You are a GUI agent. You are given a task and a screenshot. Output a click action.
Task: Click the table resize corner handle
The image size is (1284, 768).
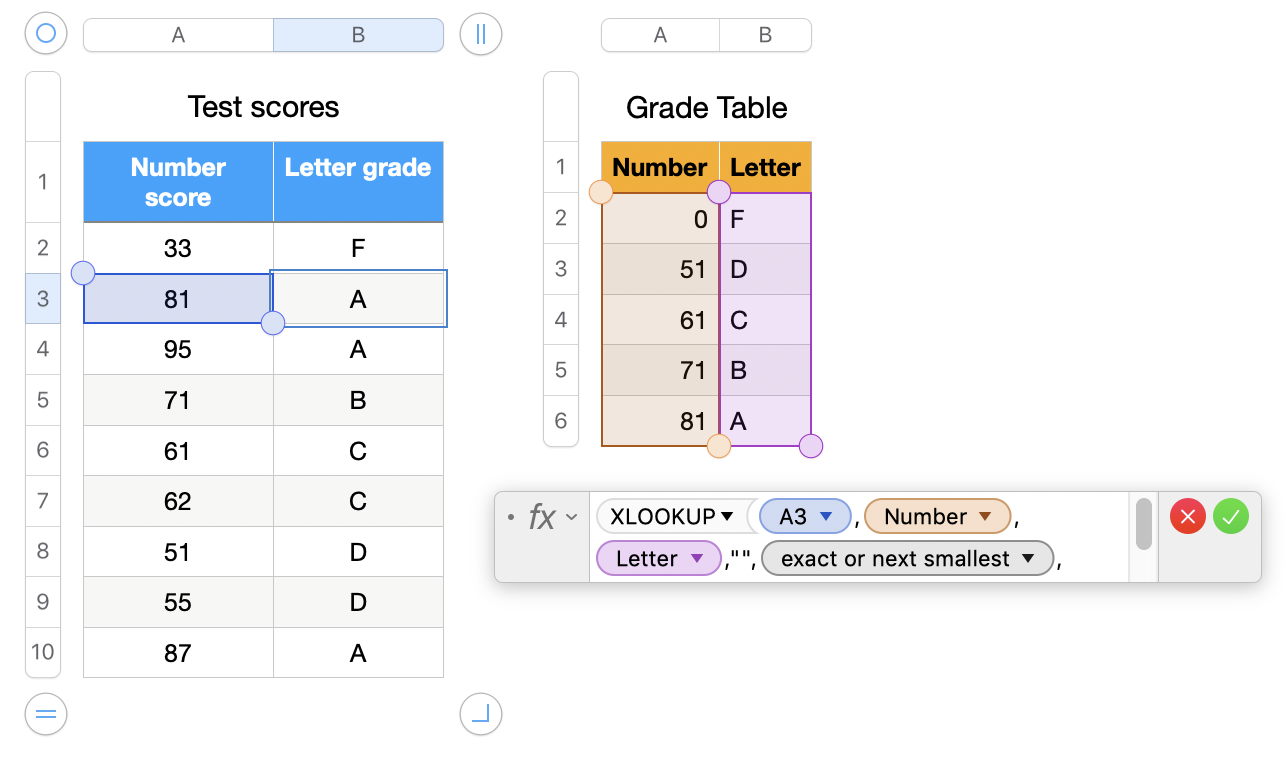point(481,714)
